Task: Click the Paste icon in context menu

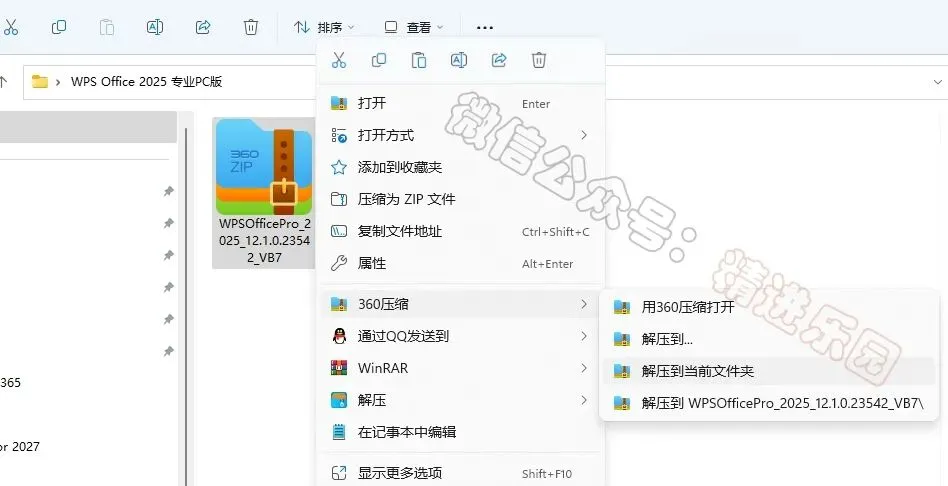Action: coord(418,60)
